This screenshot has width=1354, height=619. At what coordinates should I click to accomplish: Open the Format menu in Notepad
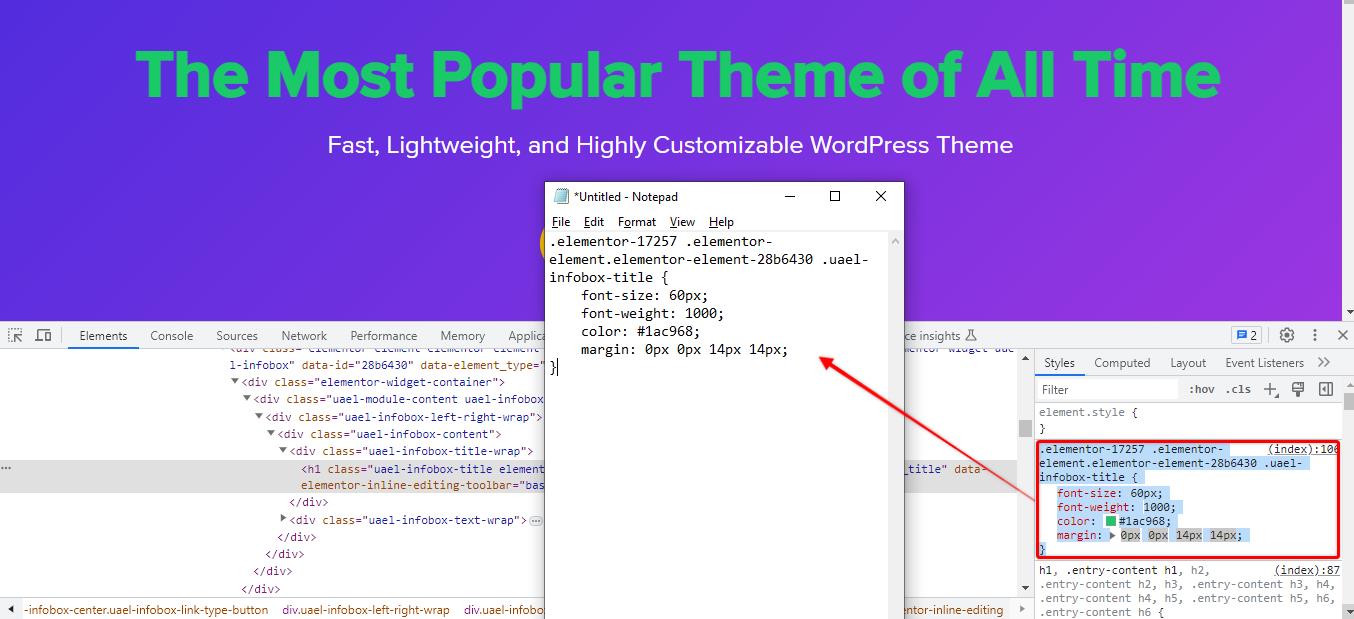(x=637, y=221)
